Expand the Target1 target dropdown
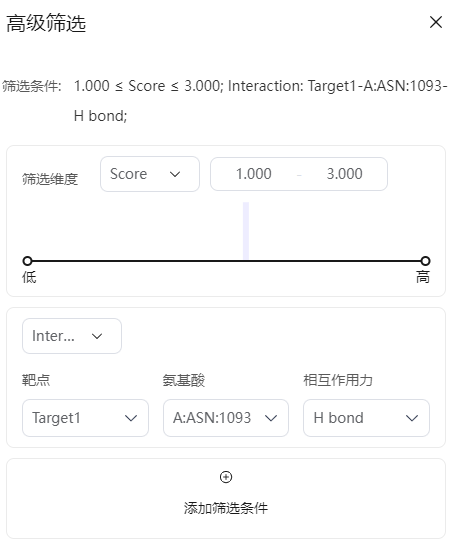The width and height of the screenshot is (461, 545). [x=86, y=418]
